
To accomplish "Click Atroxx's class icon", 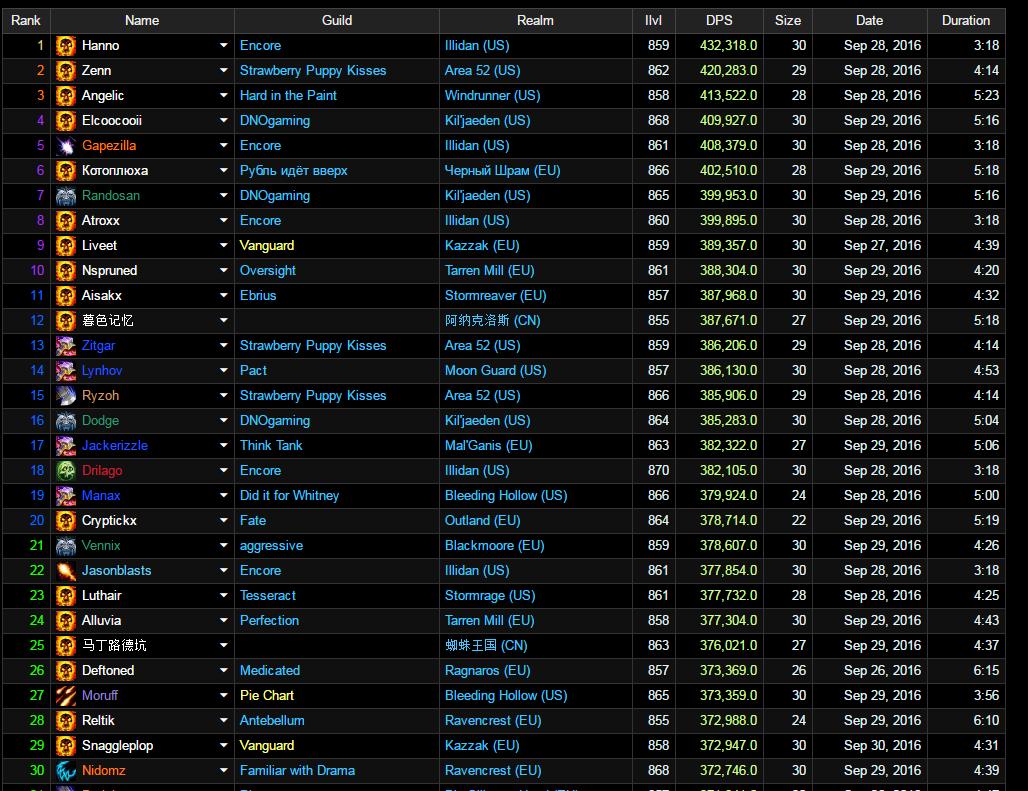I will point(66,221).
